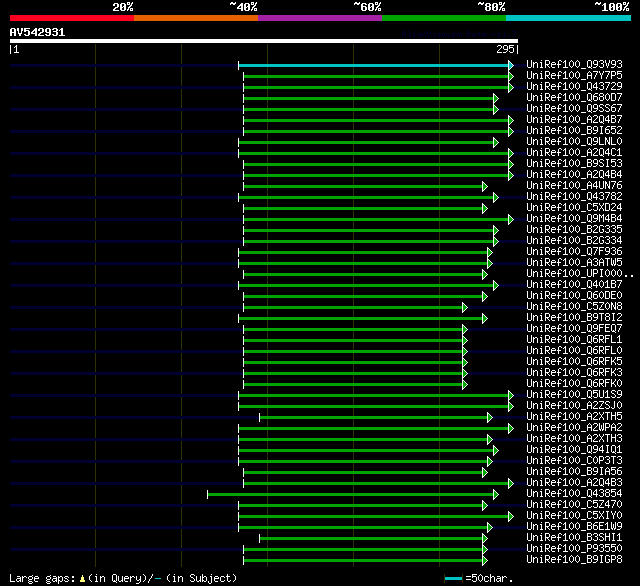The height and width of the screenshot is (586, 640).
Task: Choose the UniRef100_B2G334 label
Action: point(574,241)
